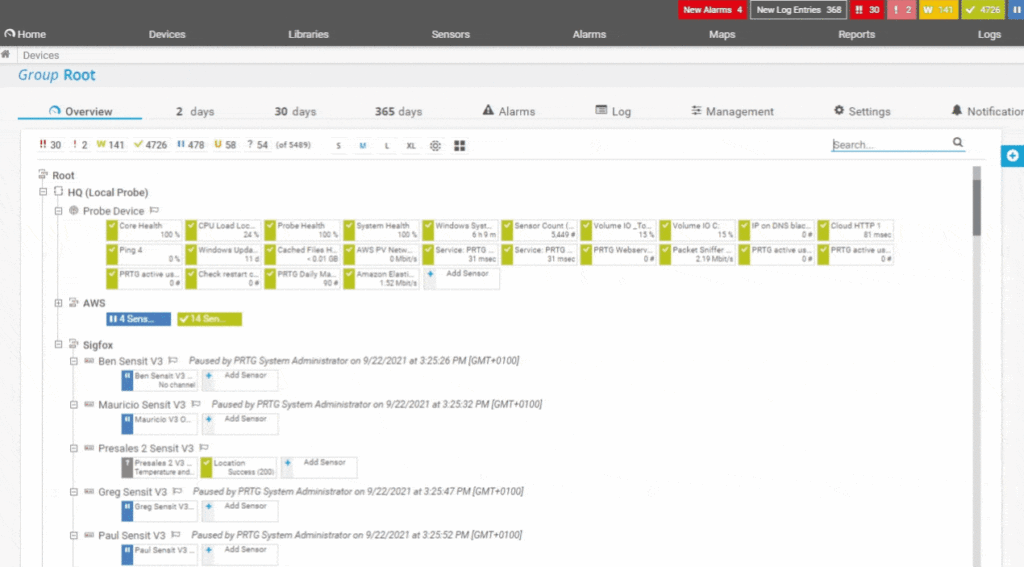Image resolution: width=1024 pixels, height=567 pixels.
Task: Click the yellow W 141 warnings badge in header
Action: (x=938, y=10)
